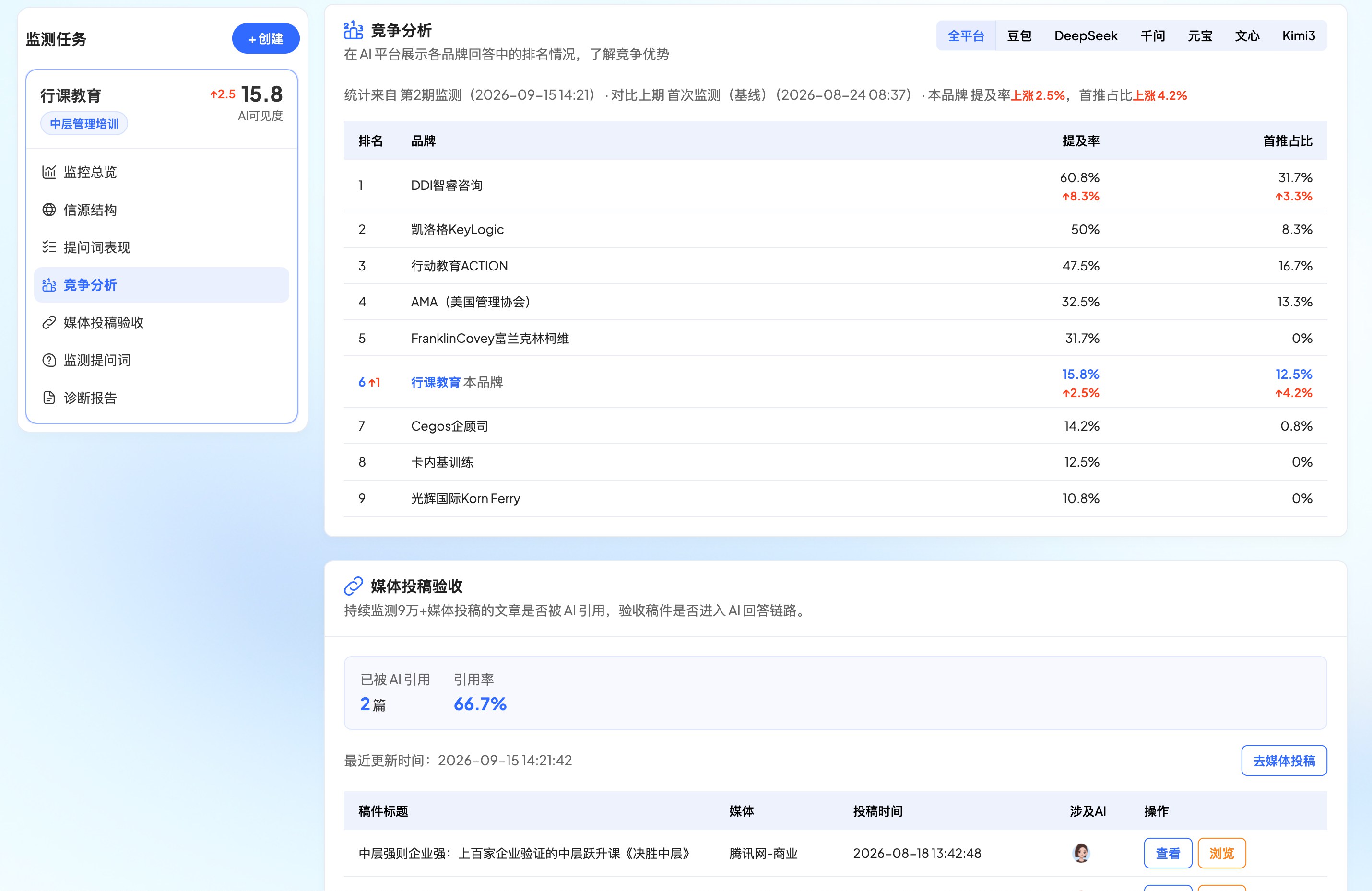
Task: Select the DeepSeek platform tab
Action: [x=1086, y=36]
